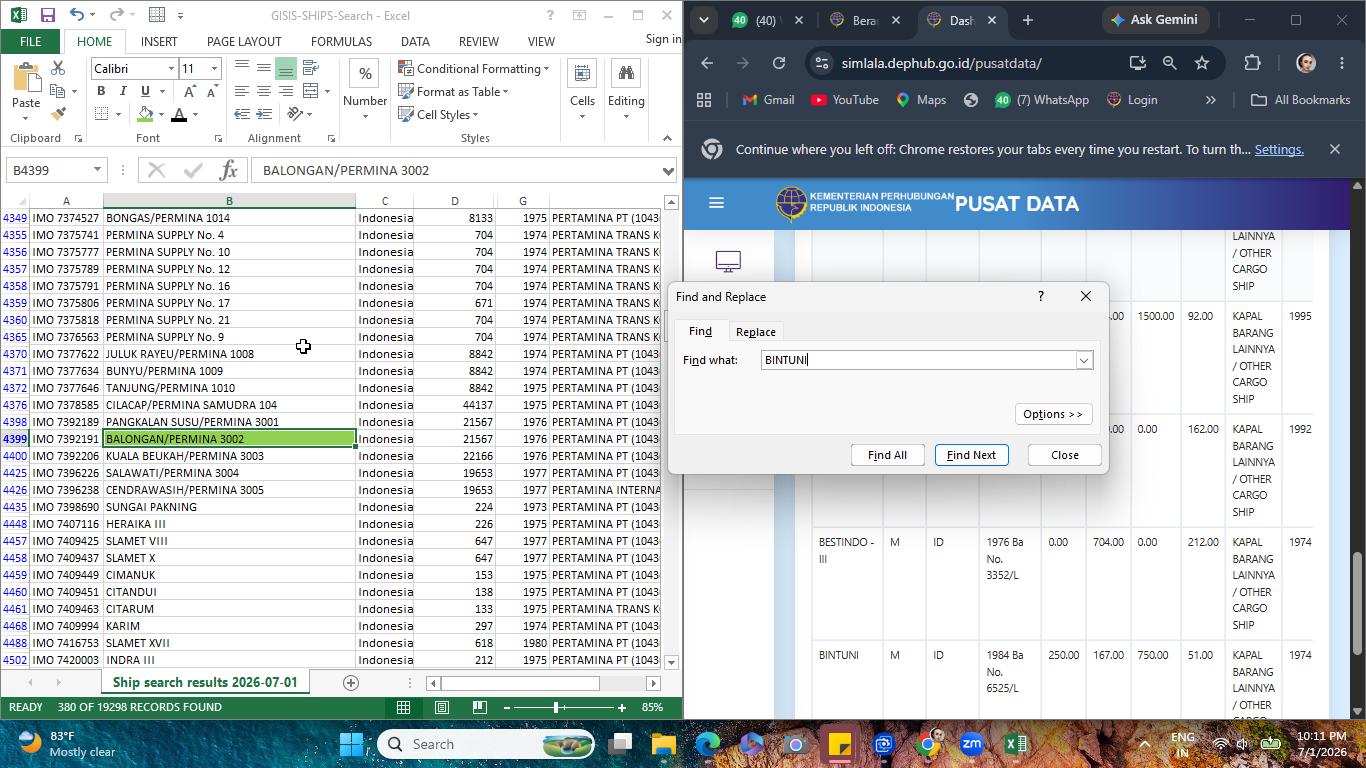Reload the Chrome page
Viewport: 1366px width, 768px height.
pos(779,63)
